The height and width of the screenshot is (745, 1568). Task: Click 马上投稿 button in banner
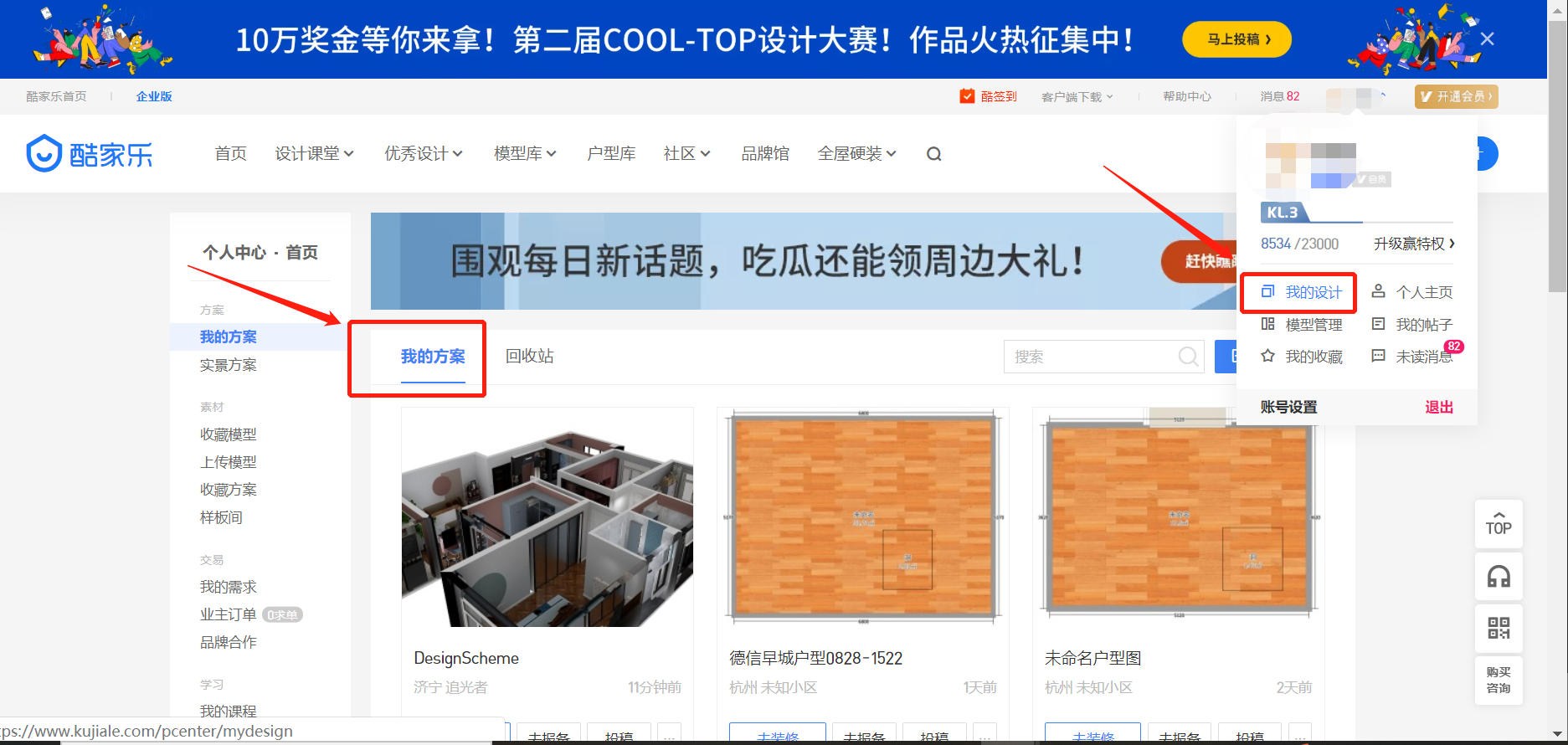[1236, 39]
